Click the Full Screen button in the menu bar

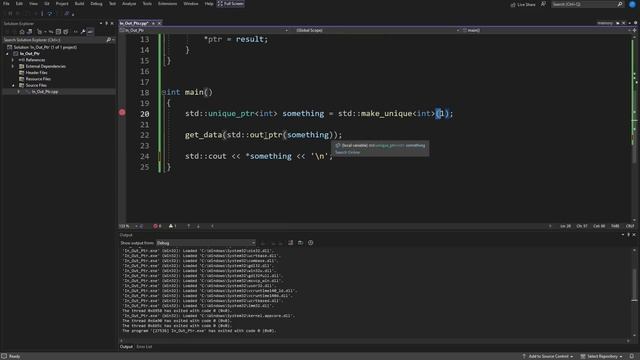[231, 4]
